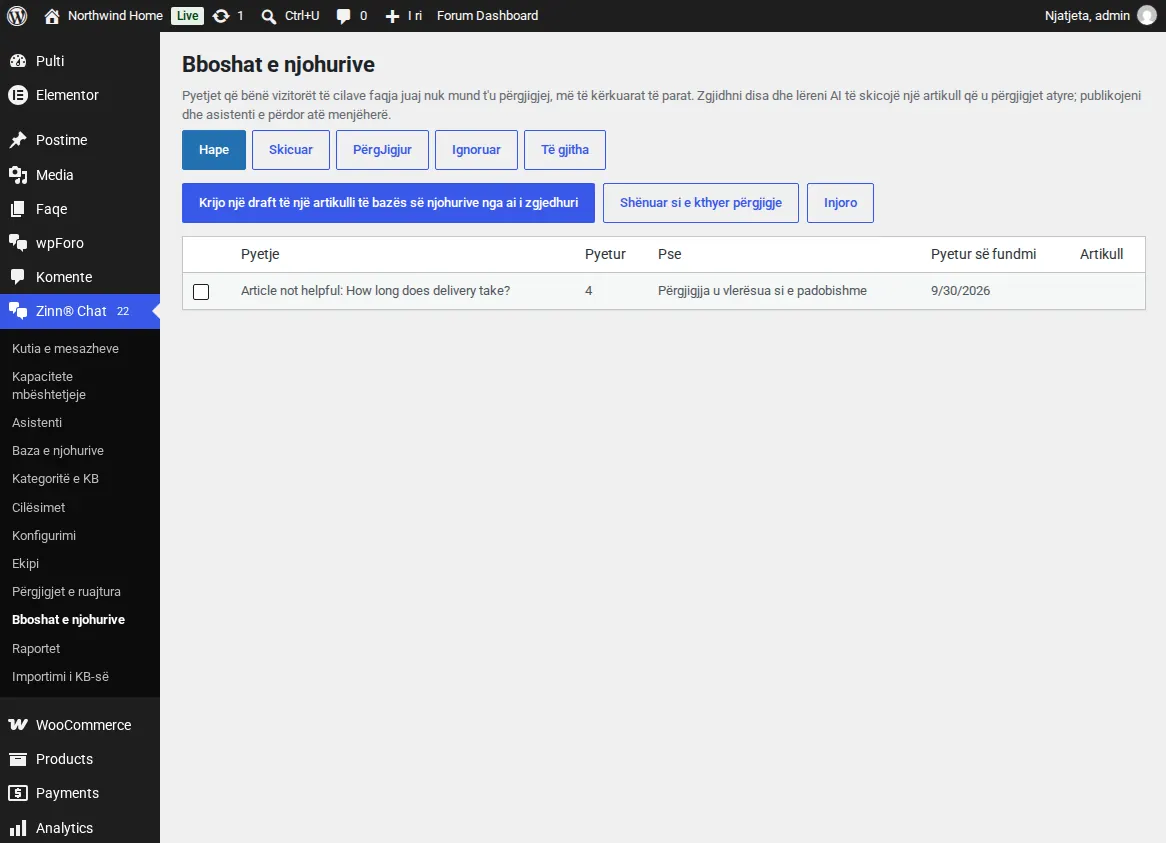Open the updates refresh icon
The width and height of the screenshot is (1166, 843).
[x=221, y=16]
